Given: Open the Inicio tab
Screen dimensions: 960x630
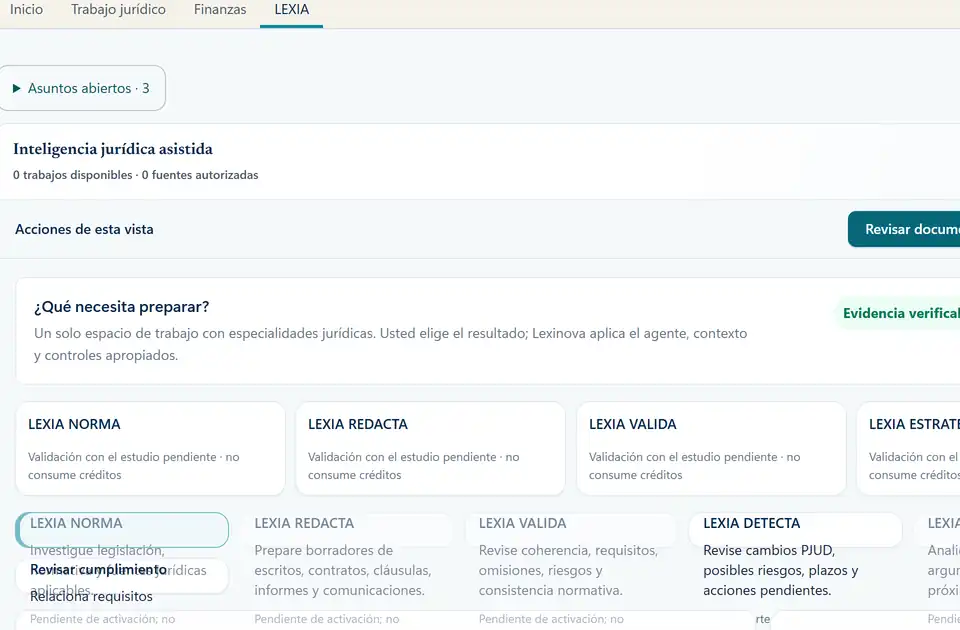Looking at the screenshot, I should pyautogui.click(x=26, y=10).
